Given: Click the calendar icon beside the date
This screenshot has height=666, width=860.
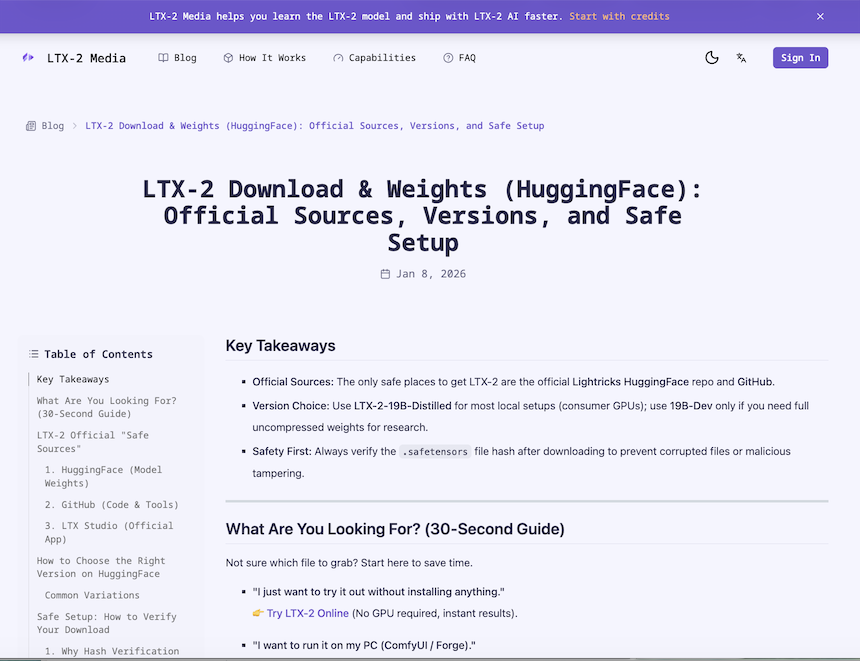Looking at the screenshot, I should click(x=386, y=274).
